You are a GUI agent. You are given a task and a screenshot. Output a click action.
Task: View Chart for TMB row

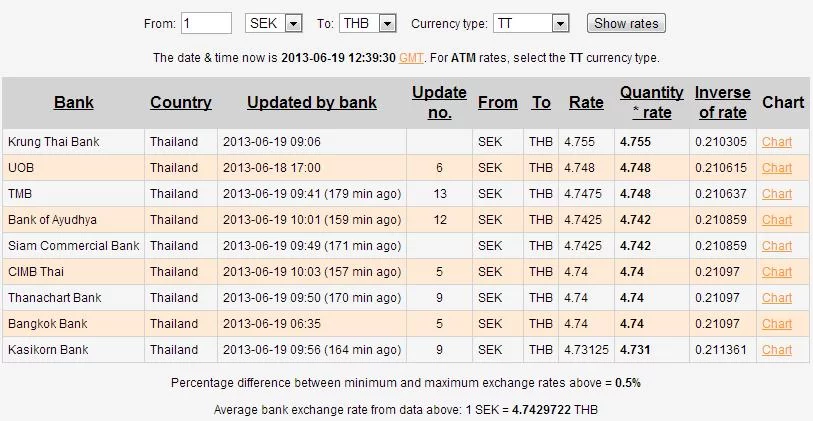pos(777,194)
